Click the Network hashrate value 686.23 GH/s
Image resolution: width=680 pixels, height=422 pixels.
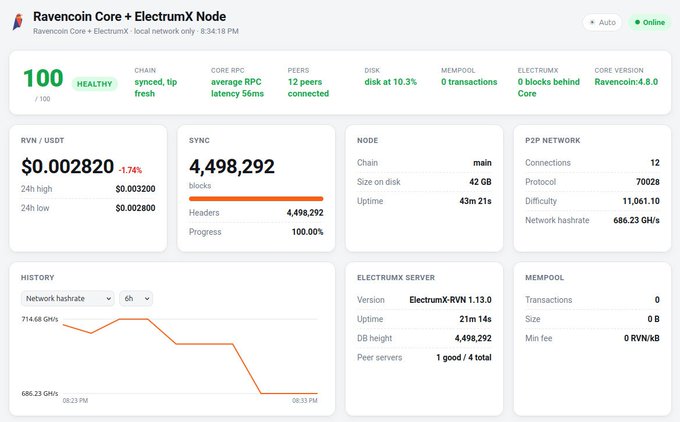point(636,220)
